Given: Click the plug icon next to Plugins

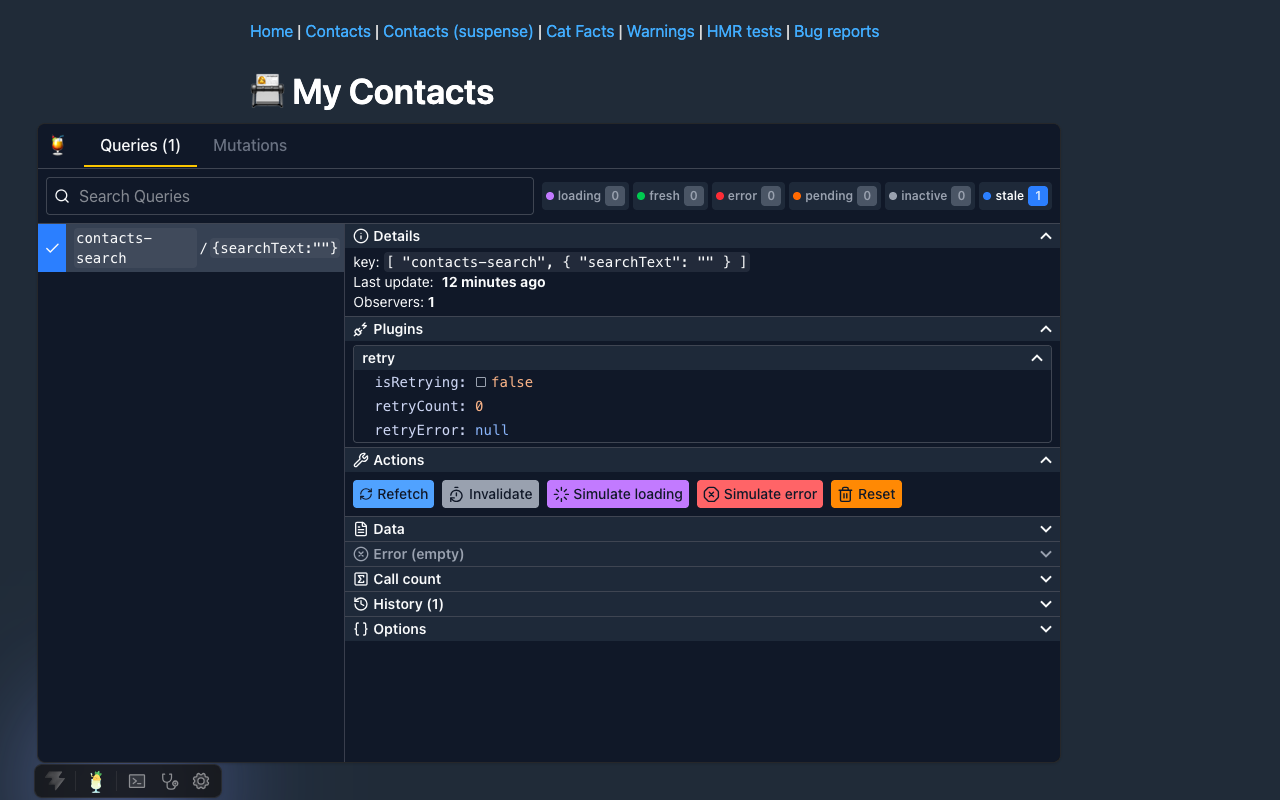Looking at the screenshot, I should click(x=361, y=329).
